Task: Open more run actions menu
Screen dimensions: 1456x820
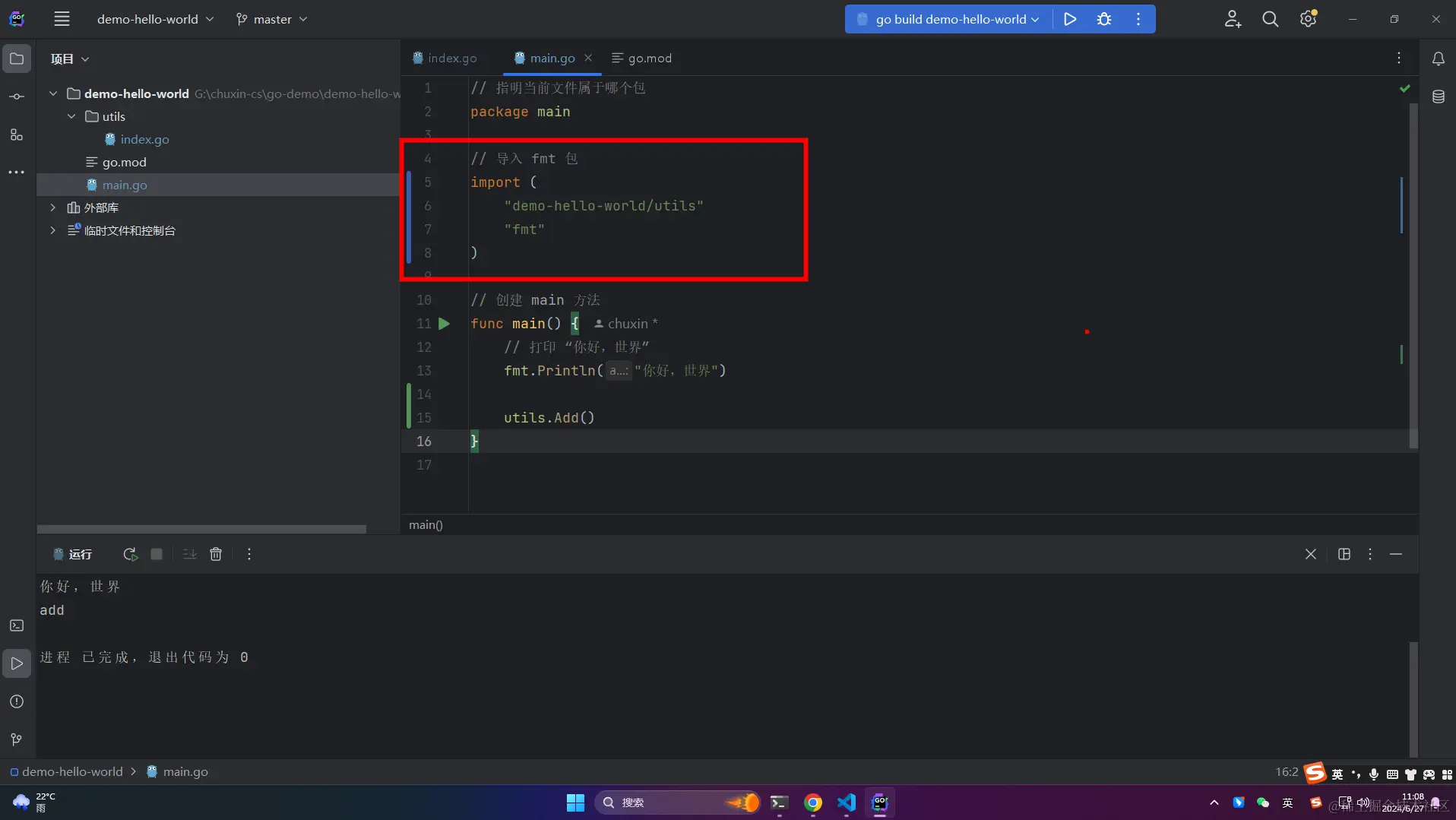Action: 1138,19
